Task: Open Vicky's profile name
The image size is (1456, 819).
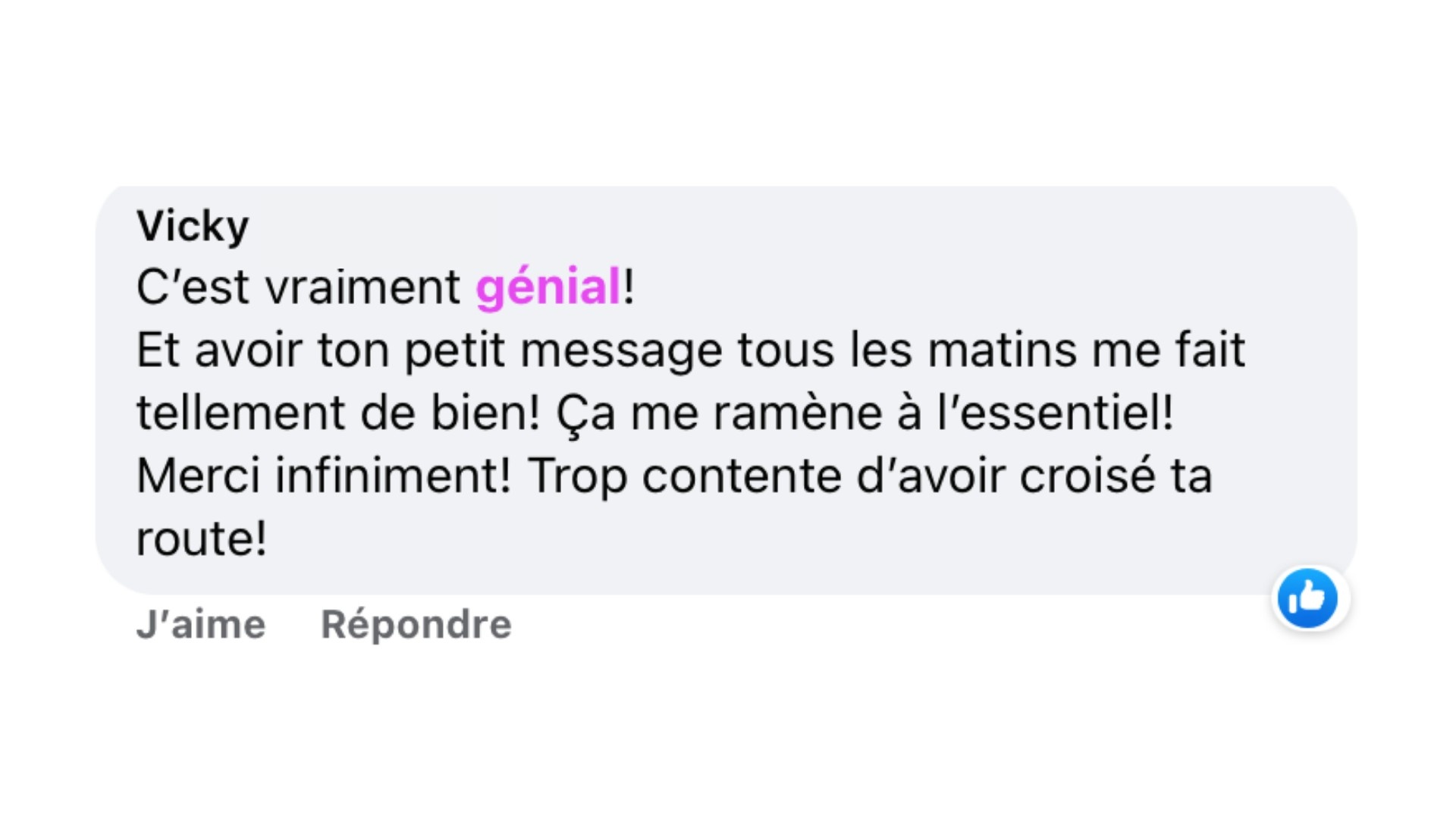Action: (193, 226)
